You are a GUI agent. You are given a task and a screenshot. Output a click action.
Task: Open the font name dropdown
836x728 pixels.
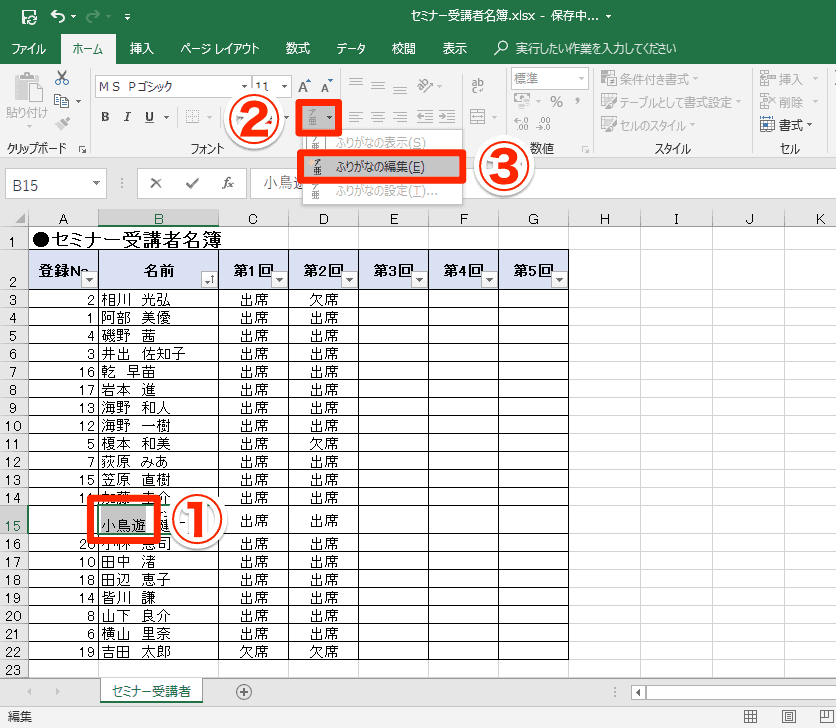coord(244,86)
